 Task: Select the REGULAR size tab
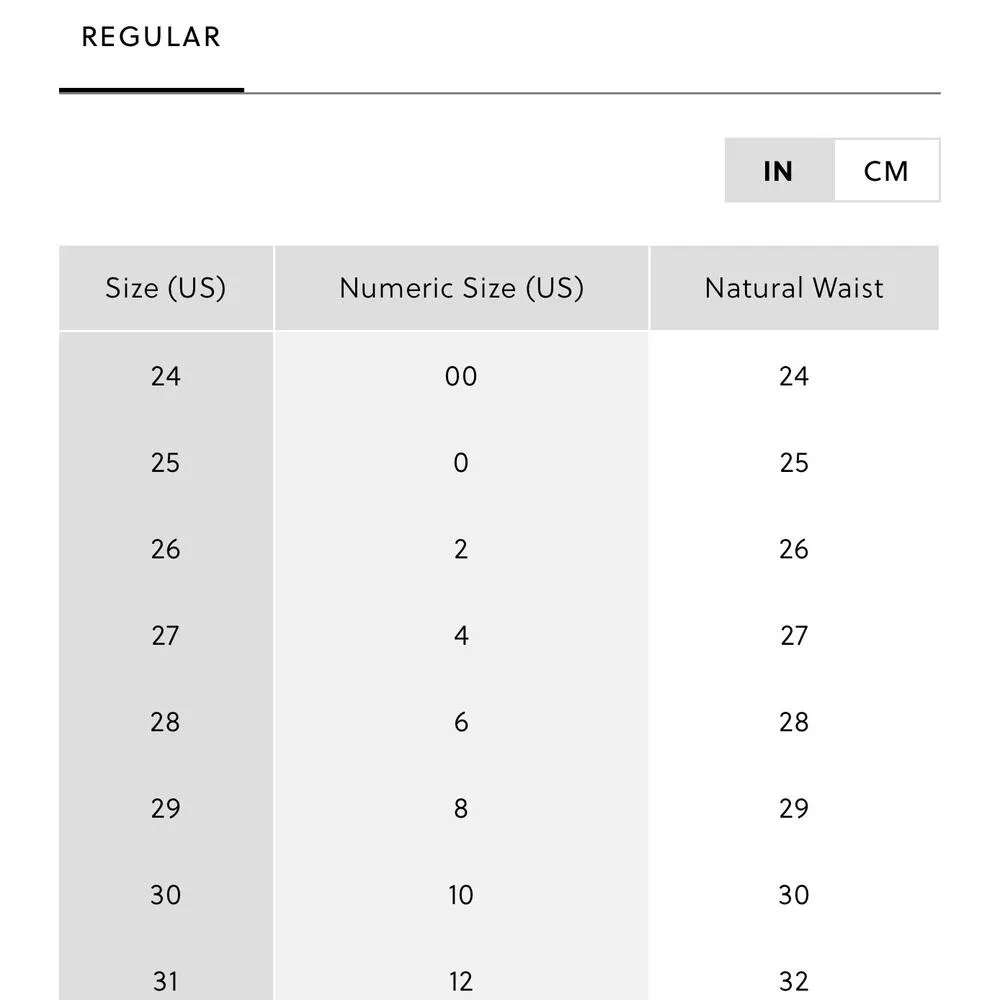click(x=151, y=38)
